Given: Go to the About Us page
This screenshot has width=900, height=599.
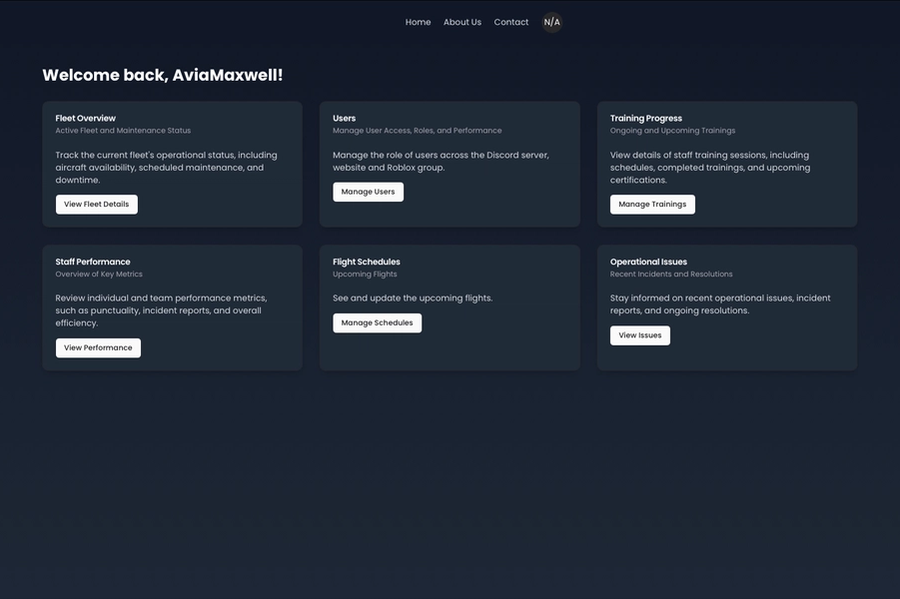Looking at the screenshot, I should pos(462,22).
